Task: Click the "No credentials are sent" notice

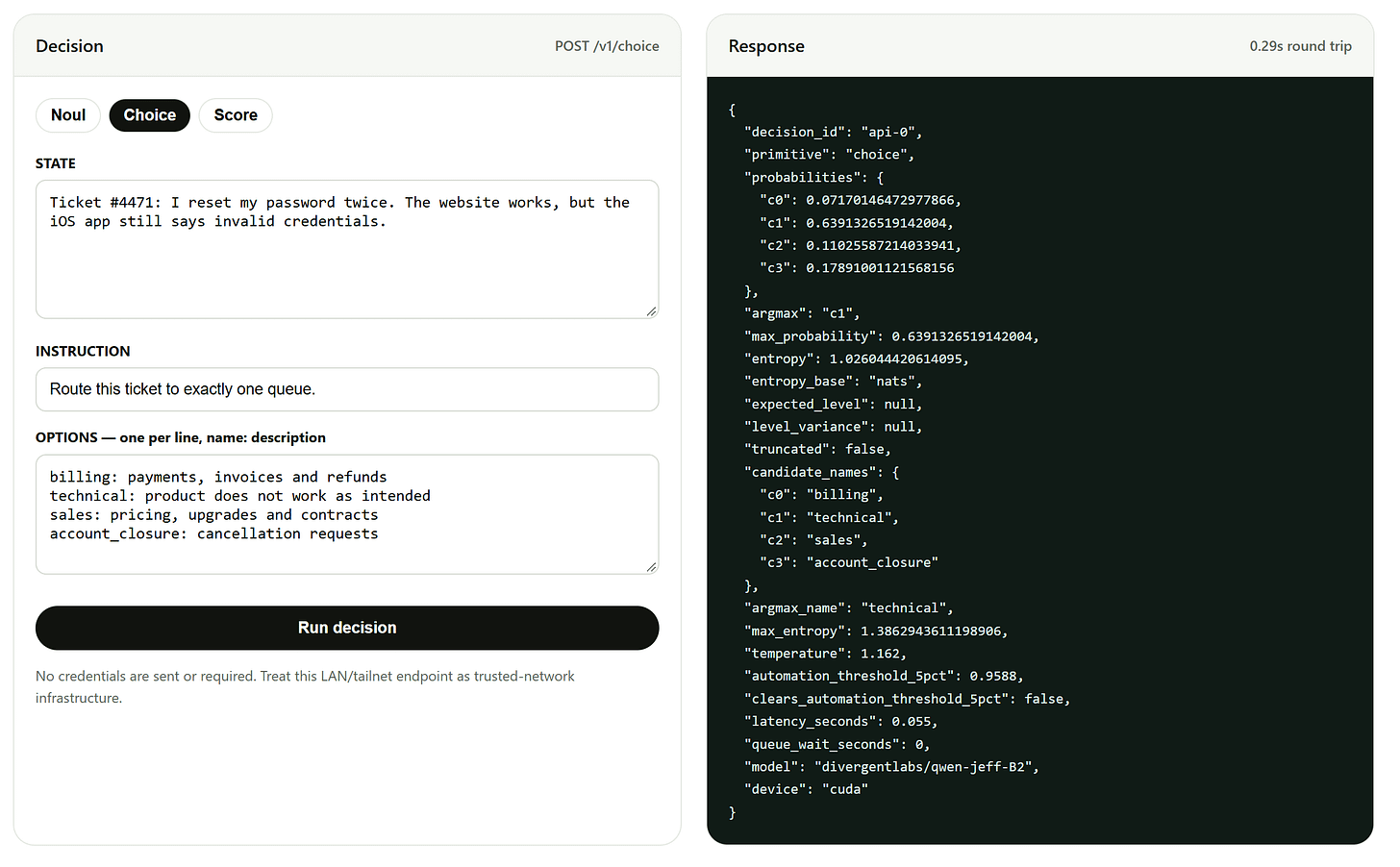Action: 305,687
